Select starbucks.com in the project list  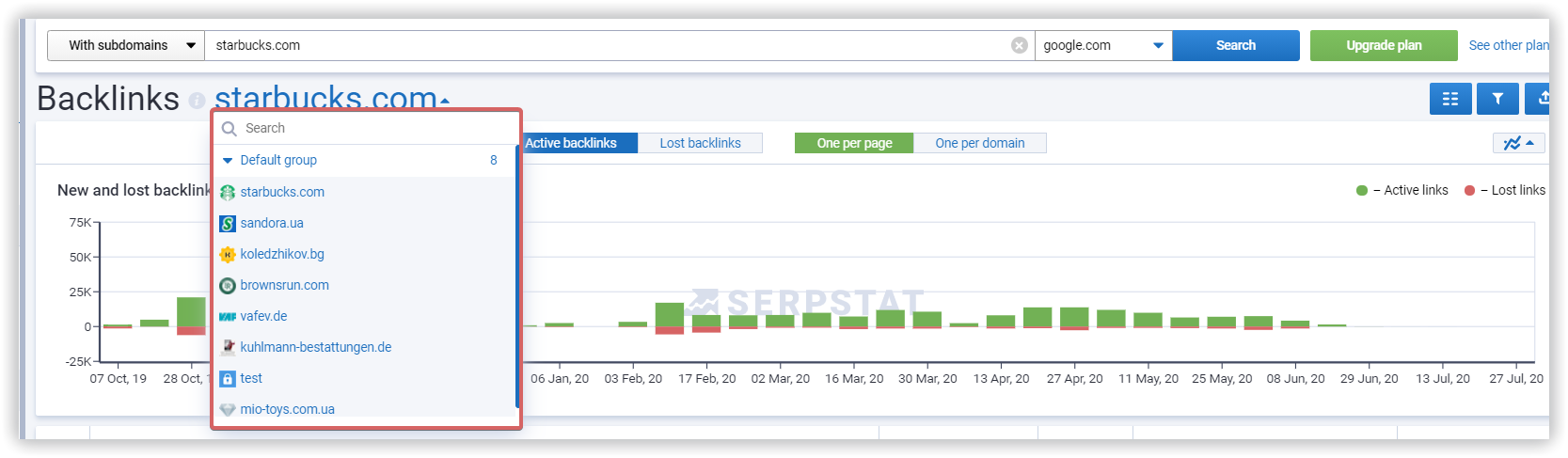click(x=282, y=192)
